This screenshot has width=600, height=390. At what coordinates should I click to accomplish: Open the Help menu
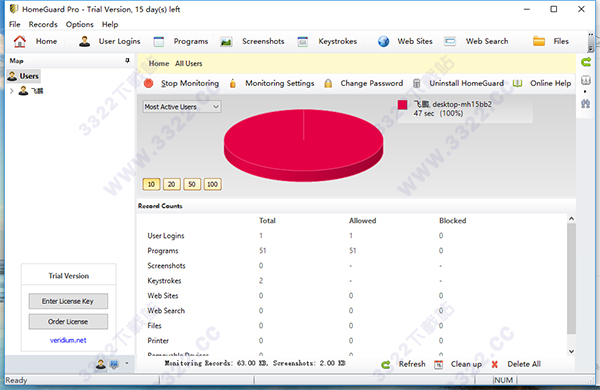coord(110,24)
